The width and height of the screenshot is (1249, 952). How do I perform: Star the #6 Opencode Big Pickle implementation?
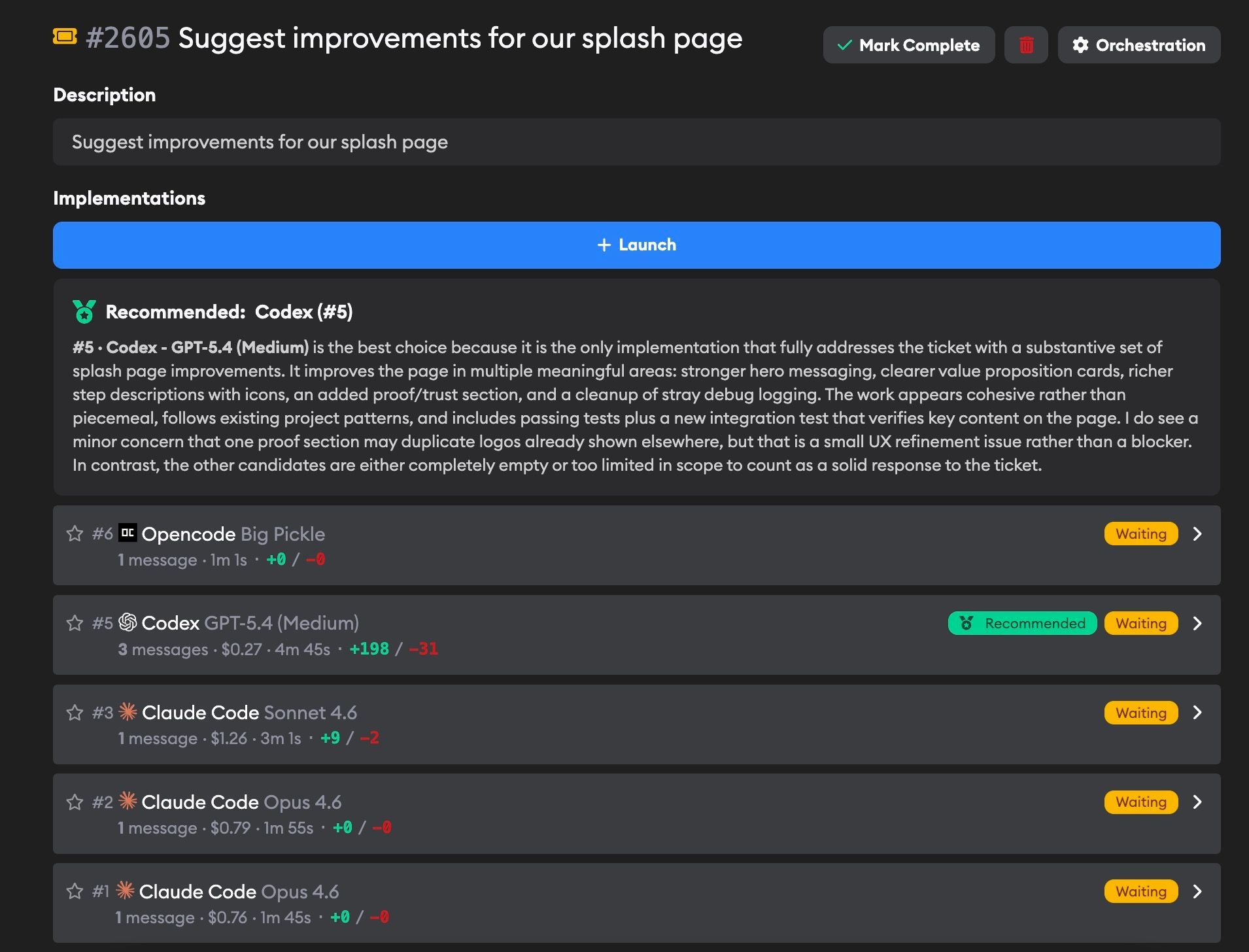point(75,534)
